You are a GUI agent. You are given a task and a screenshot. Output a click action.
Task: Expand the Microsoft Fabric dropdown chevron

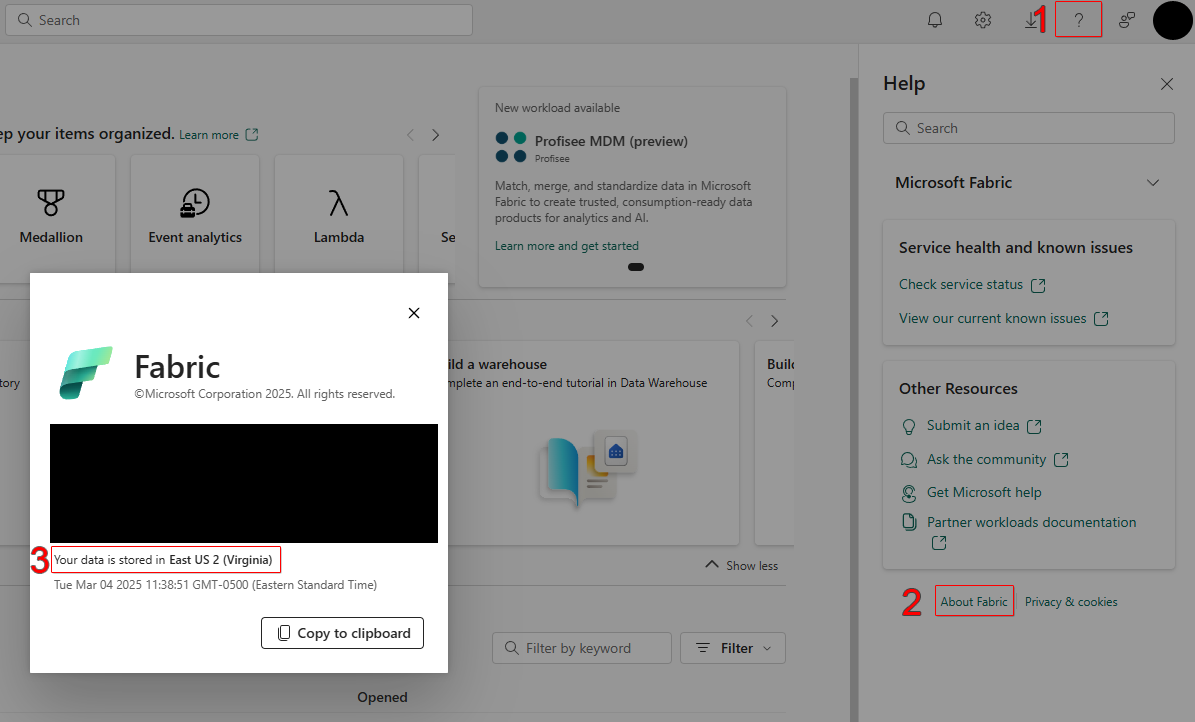[1152, 183]
